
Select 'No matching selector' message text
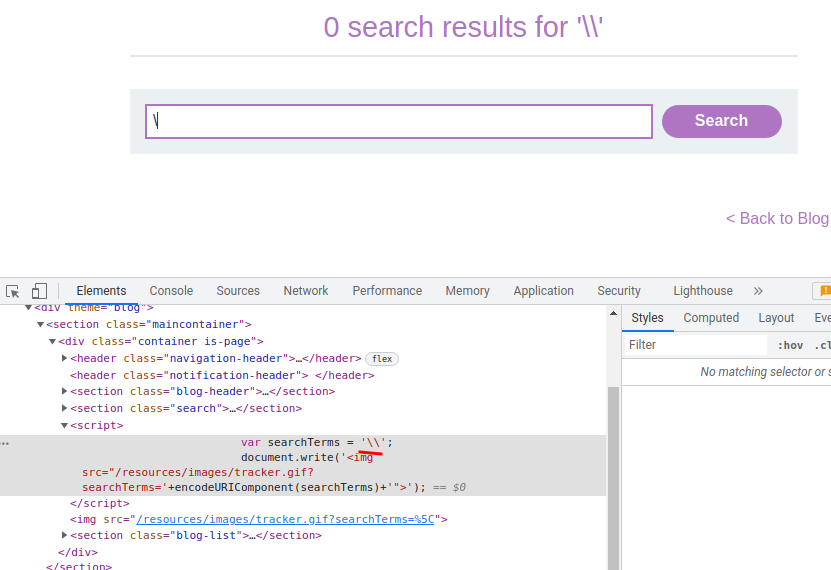[x=765, y=372]
